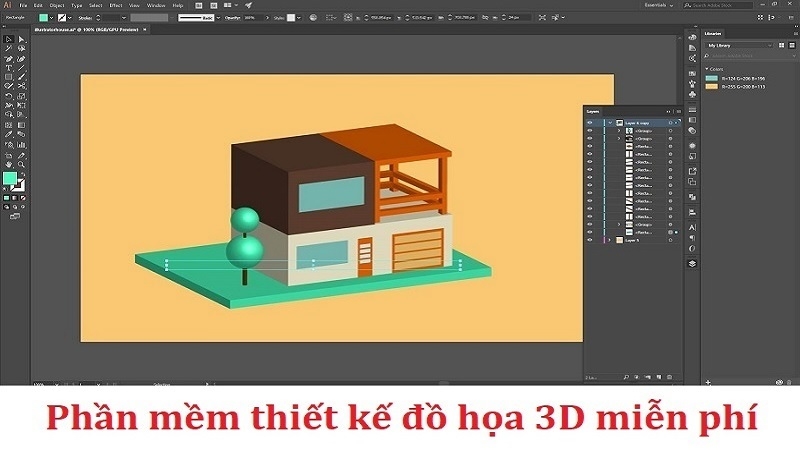
Task: Select the Direct Selection tool
Action: tap(20, 39)
